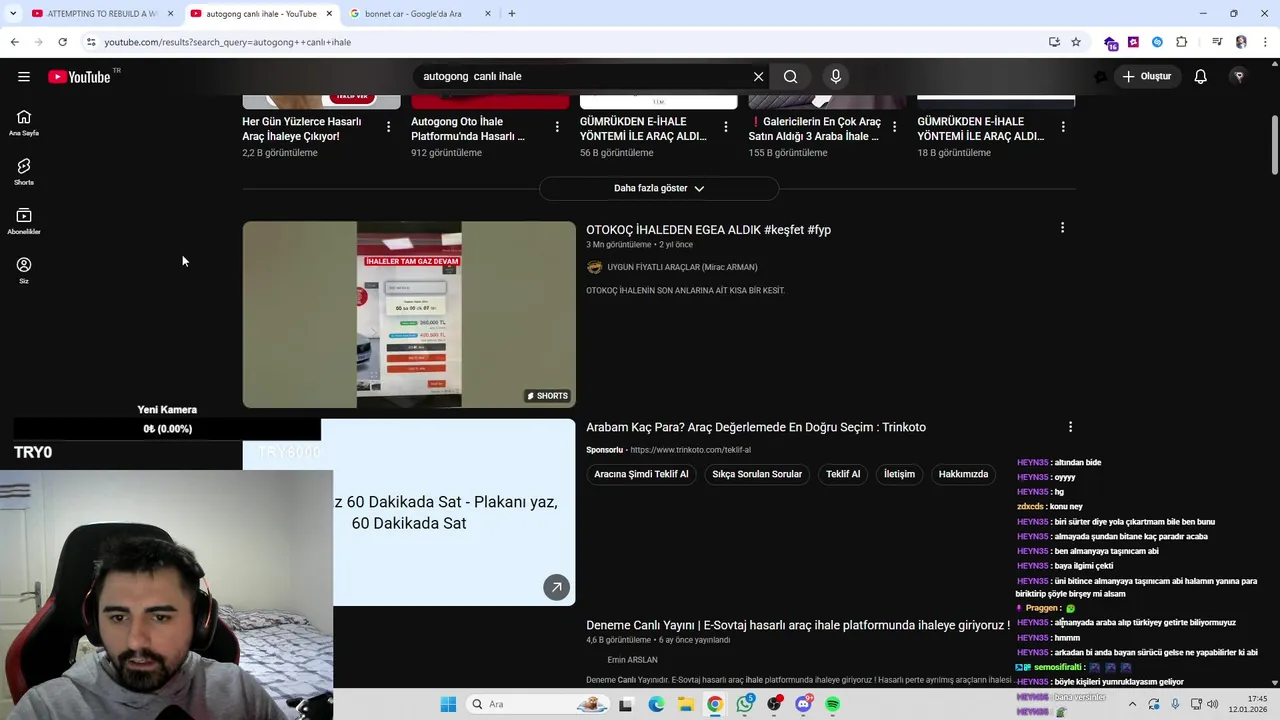Open Discord from the taskbar
The height and width of the screenshot is (720, 1280).
pos(803,704)
